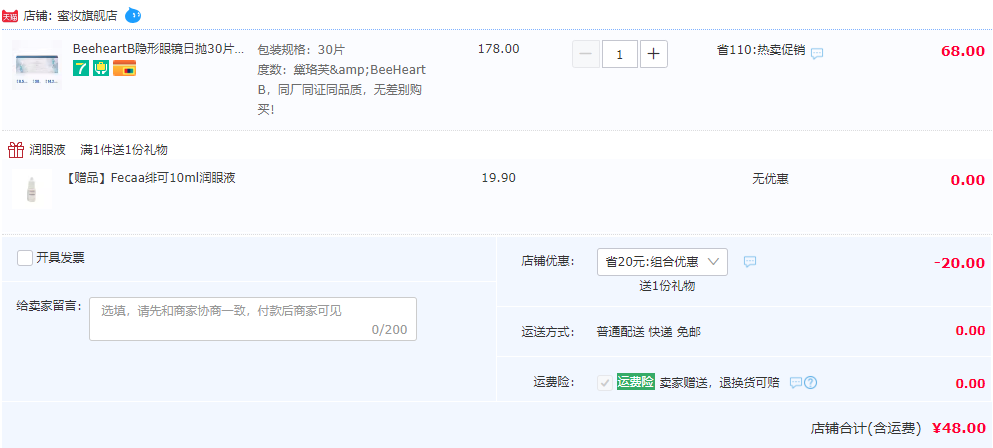Check the 开具发票 invoice checkbox

25,258
